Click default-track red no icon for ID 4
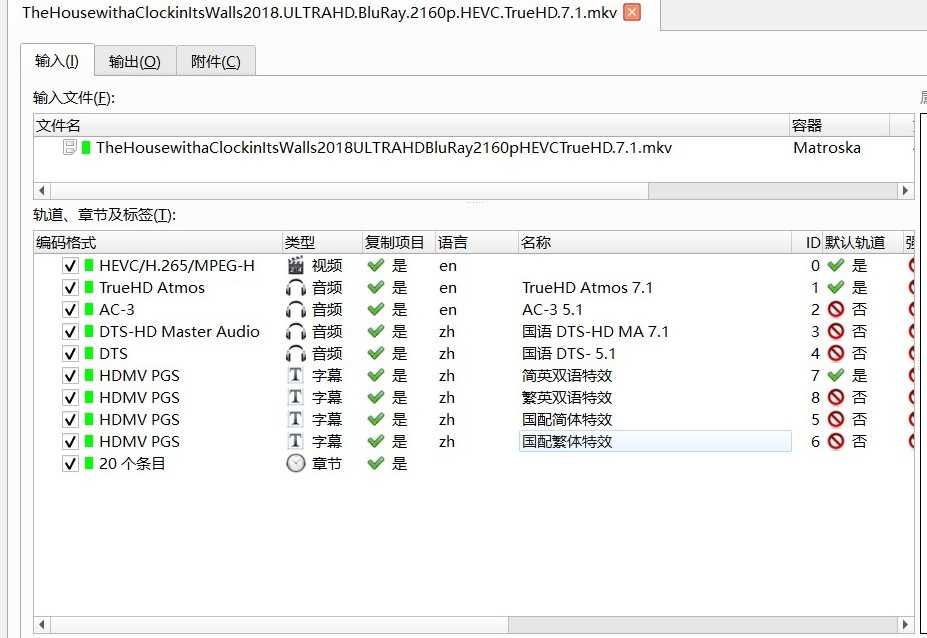This screenshot has width=927, height=638. click(835, 354)
